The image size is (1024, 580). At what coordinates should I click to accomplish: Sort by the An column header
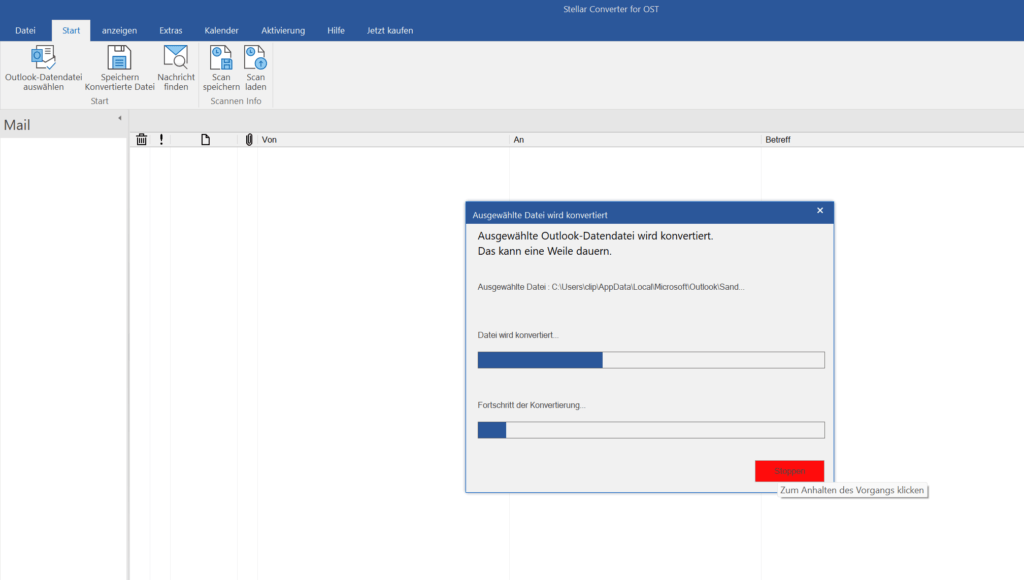click(635, 139)
